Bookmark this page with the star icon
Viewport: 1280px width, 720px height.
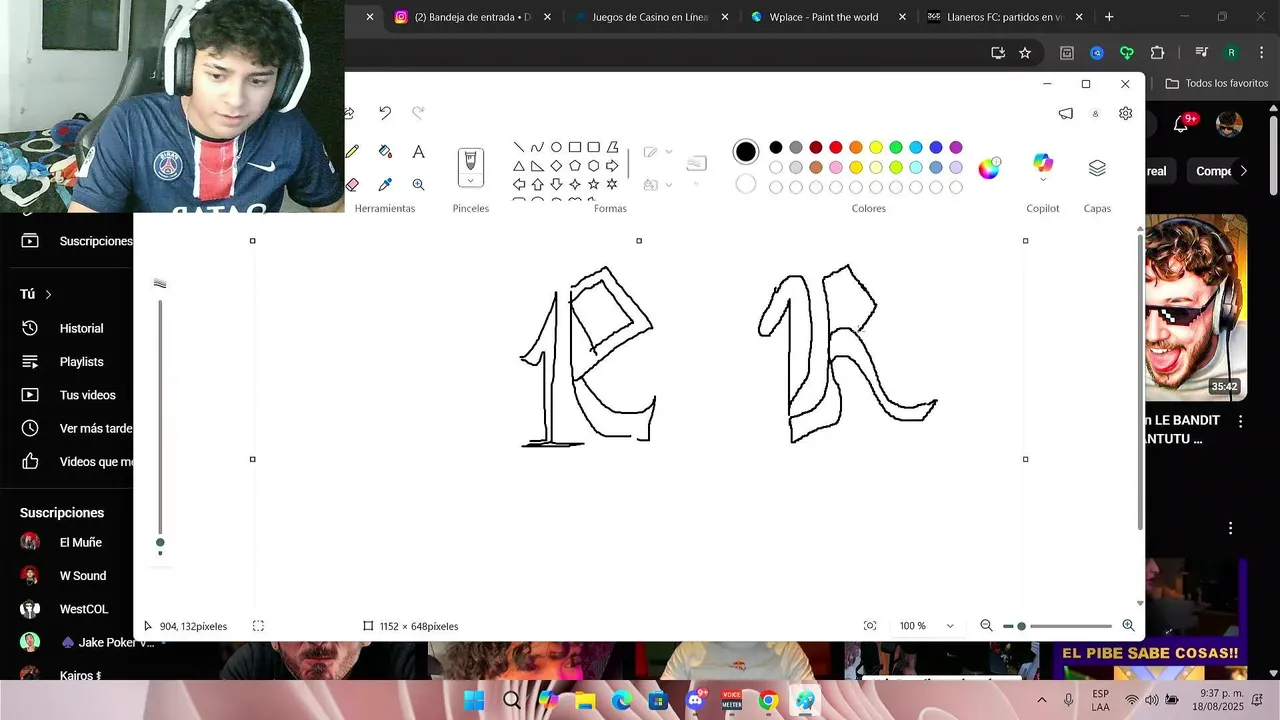tap(1025, 53)
